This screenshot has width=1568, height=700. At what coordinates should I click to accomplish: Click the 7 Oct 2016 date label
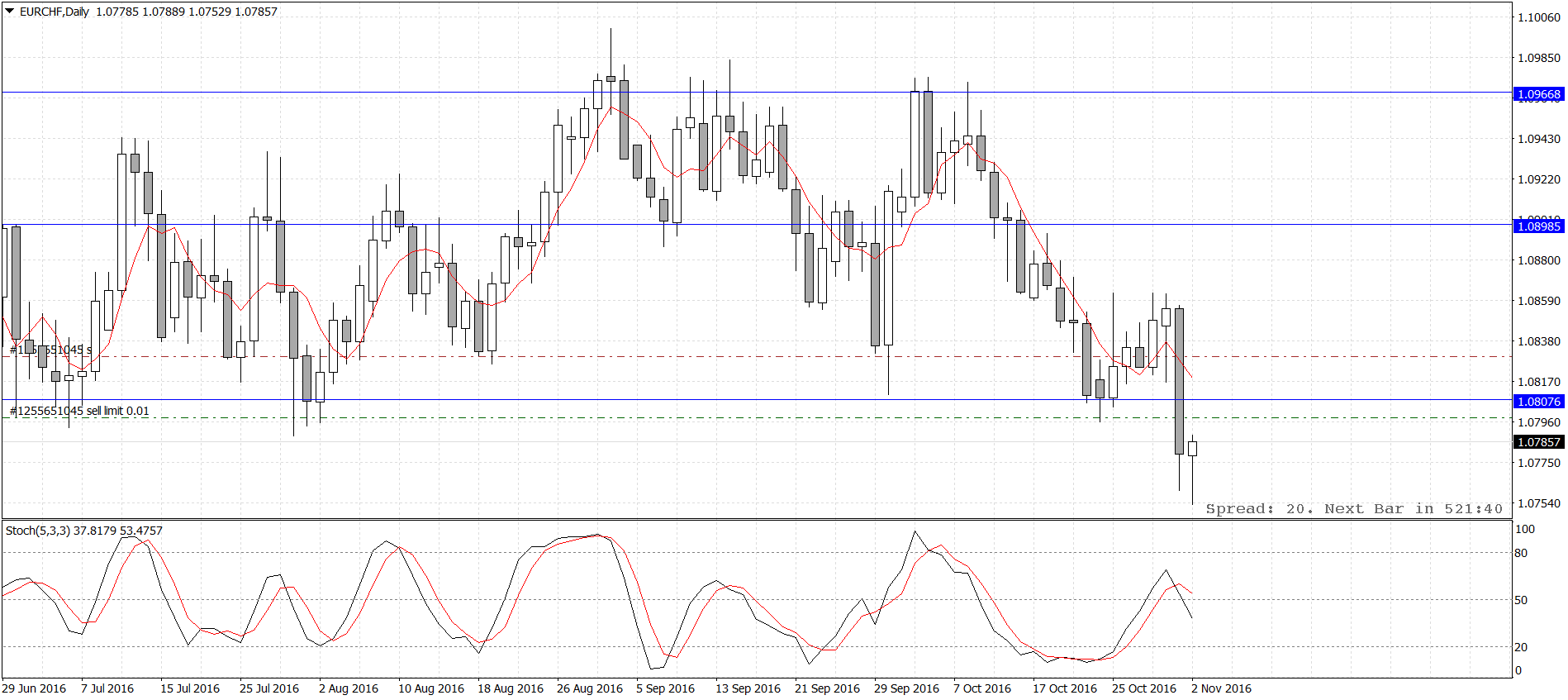(x=982, y=688)
